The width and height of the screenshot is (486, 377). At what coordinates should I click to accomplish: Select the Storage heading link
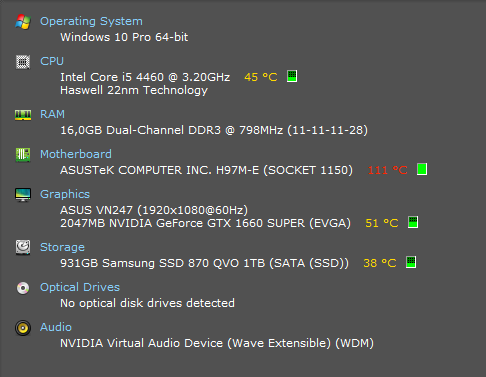click(x=62, y=247)
